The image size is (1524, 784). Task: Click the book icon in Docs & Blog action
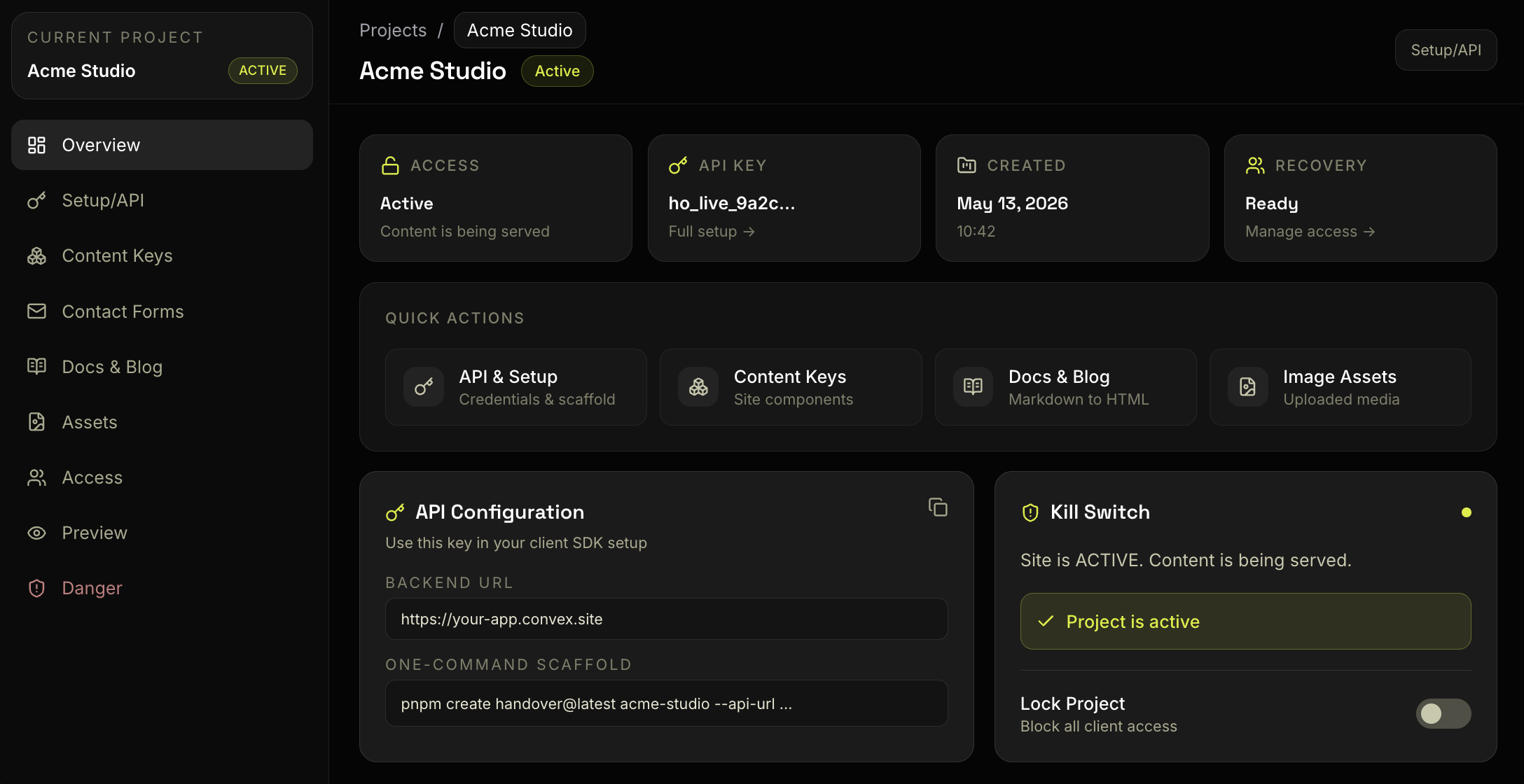pos(973,387)
